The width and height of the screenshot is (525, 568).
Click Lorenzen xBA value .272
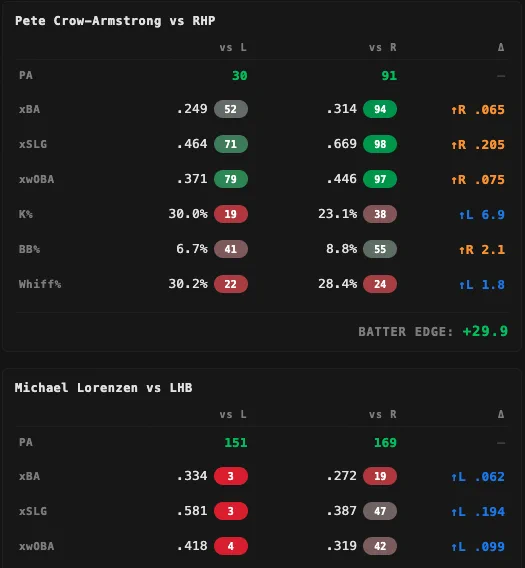coord(342,476)
